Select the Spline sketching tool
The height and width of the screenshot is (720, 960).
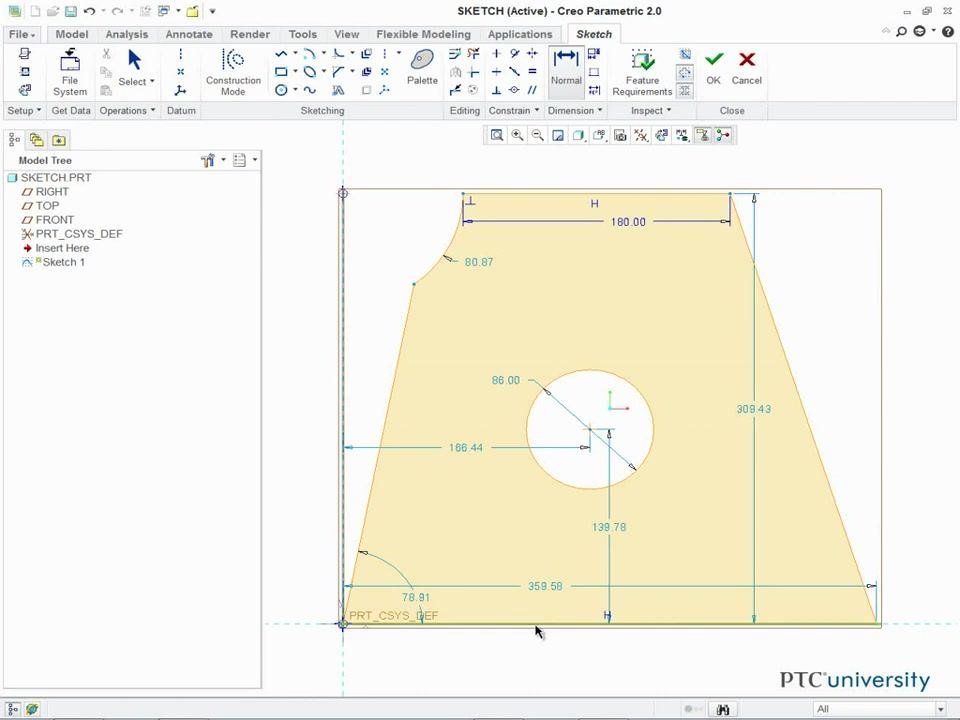click(310, 90)
